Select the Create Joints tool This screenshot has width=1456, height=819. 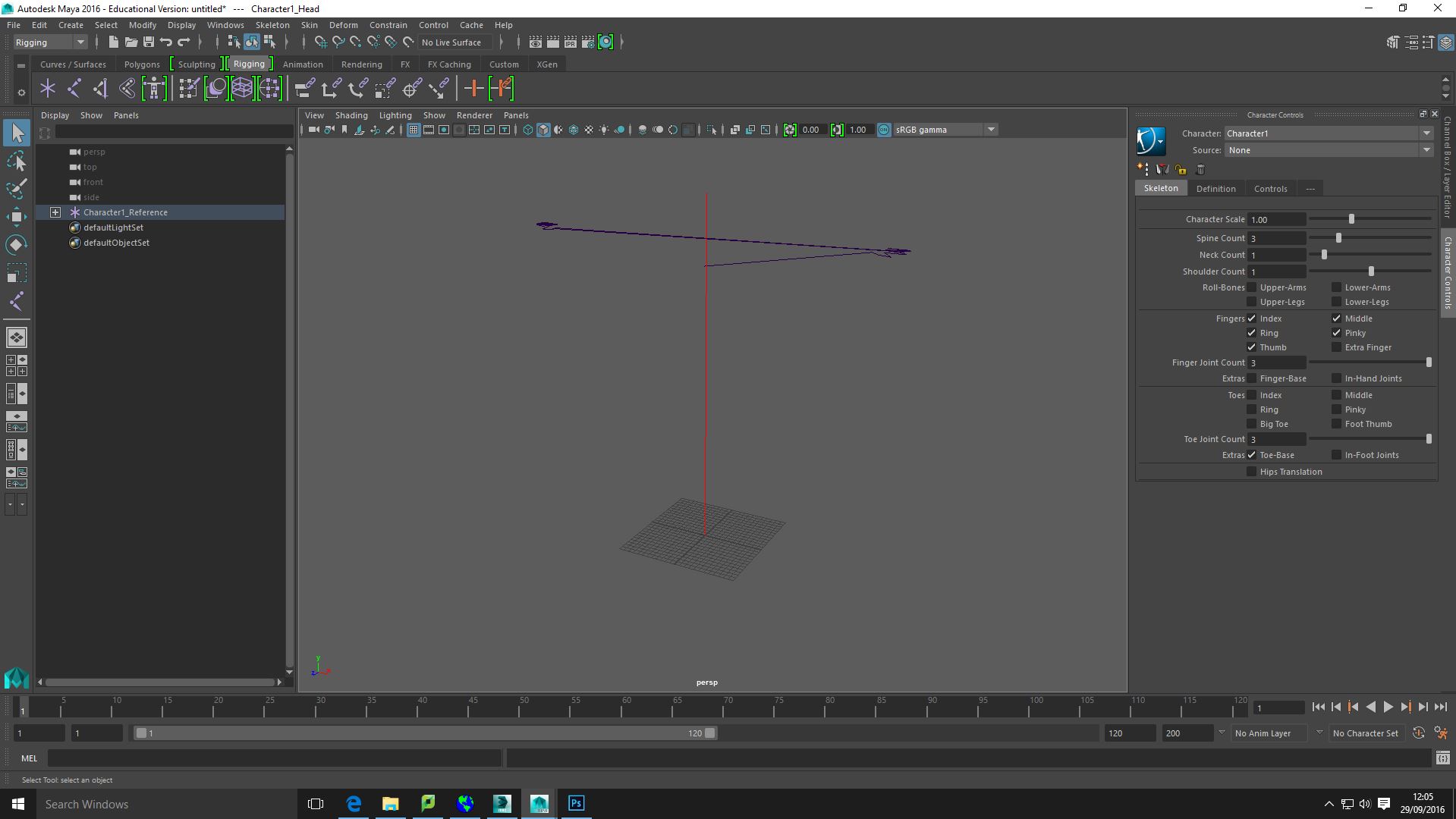tap(47, 88)
